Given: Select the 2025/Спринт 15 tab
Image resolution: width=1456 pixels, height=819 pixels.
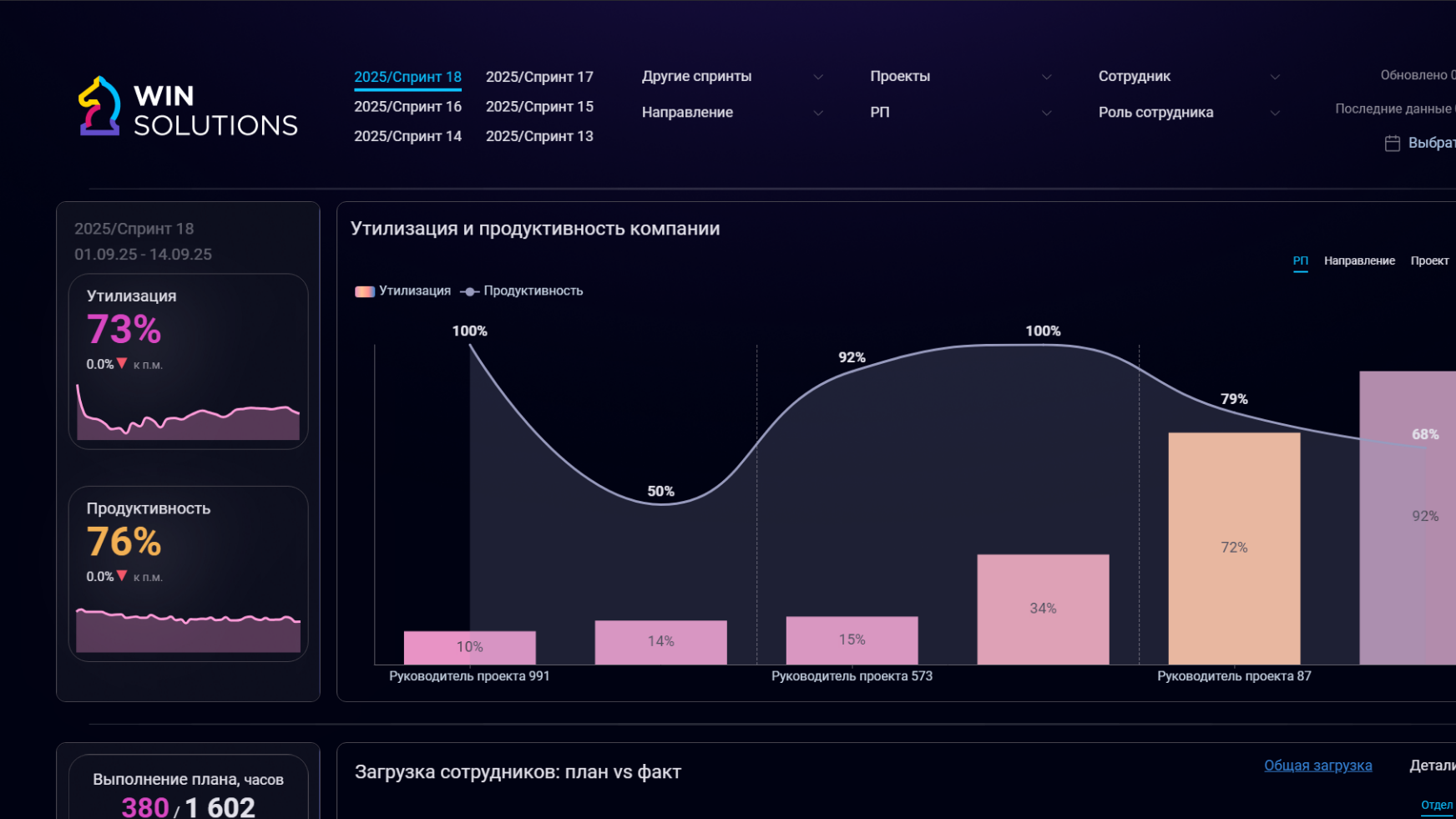Looking at the screenshot, I should [x=539, y=107].
